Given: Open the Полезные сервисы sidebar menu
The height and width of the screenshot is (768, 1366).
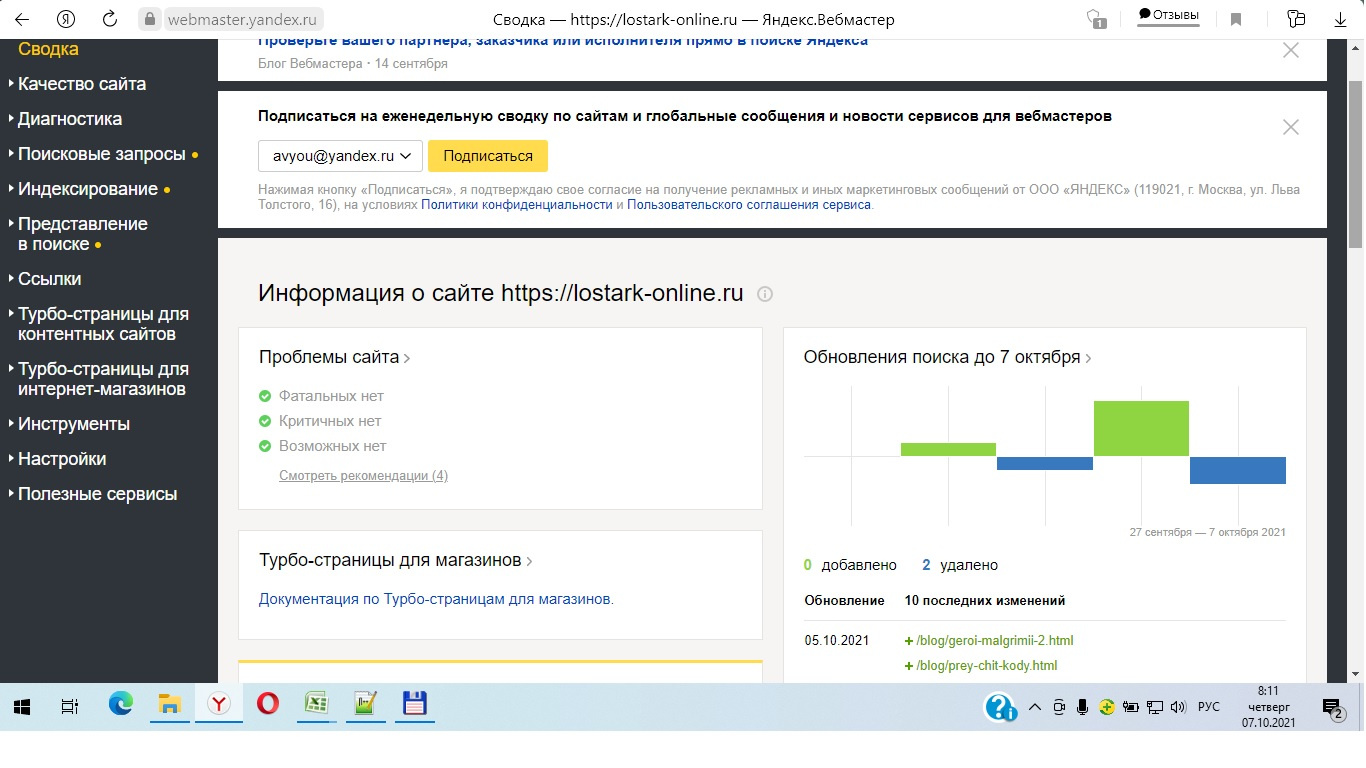Looking at the screenshot, I should coord(98,494).
